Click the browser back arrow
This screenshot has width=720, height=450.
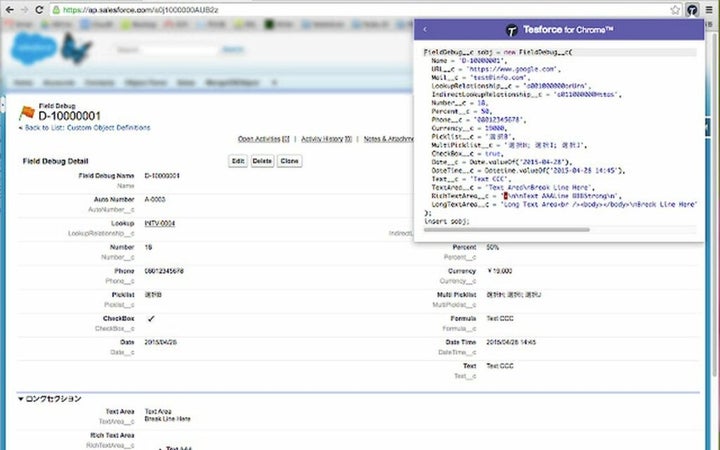coord(11,8)
